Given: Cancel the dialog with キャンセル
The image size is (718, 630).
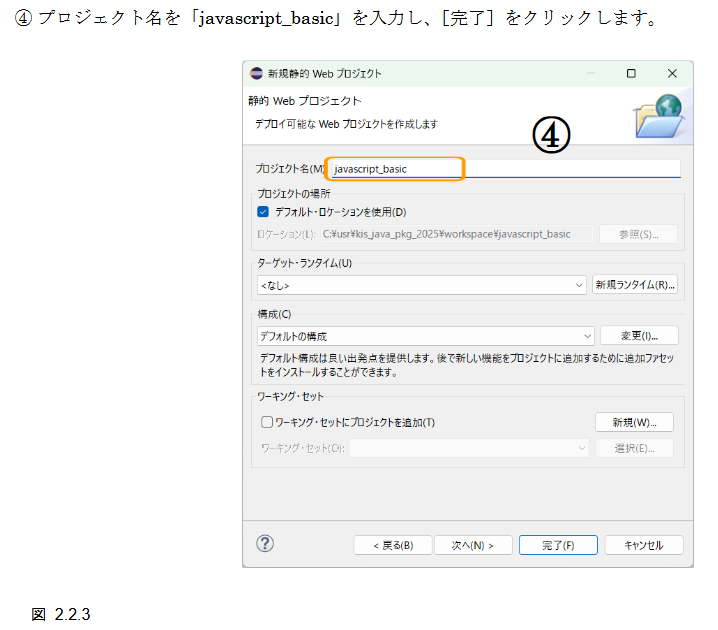Looking at the screenshot, I should (x=643, y=545).
